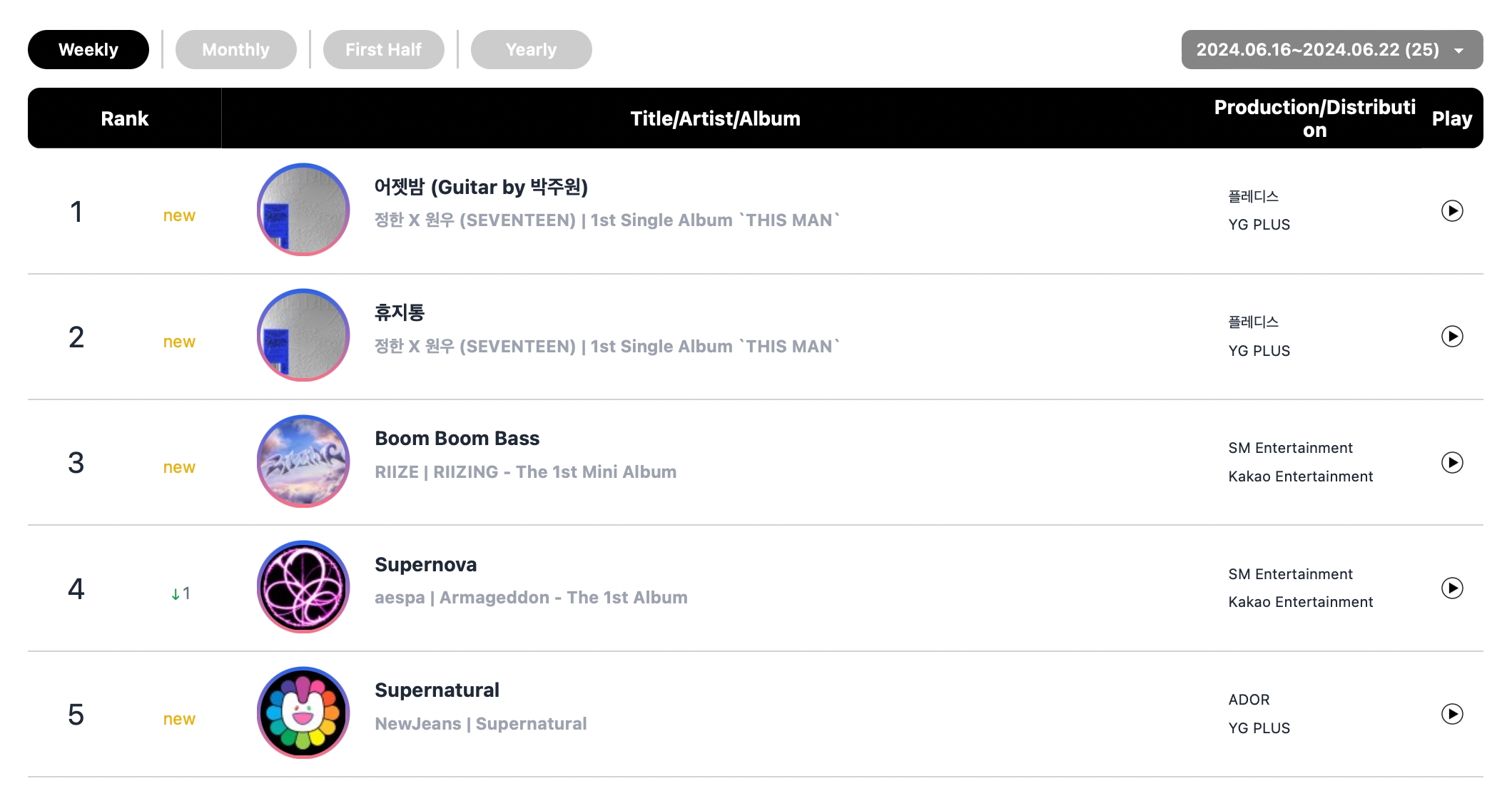Toggle the Monthly filter button

[x=235, y=48]
